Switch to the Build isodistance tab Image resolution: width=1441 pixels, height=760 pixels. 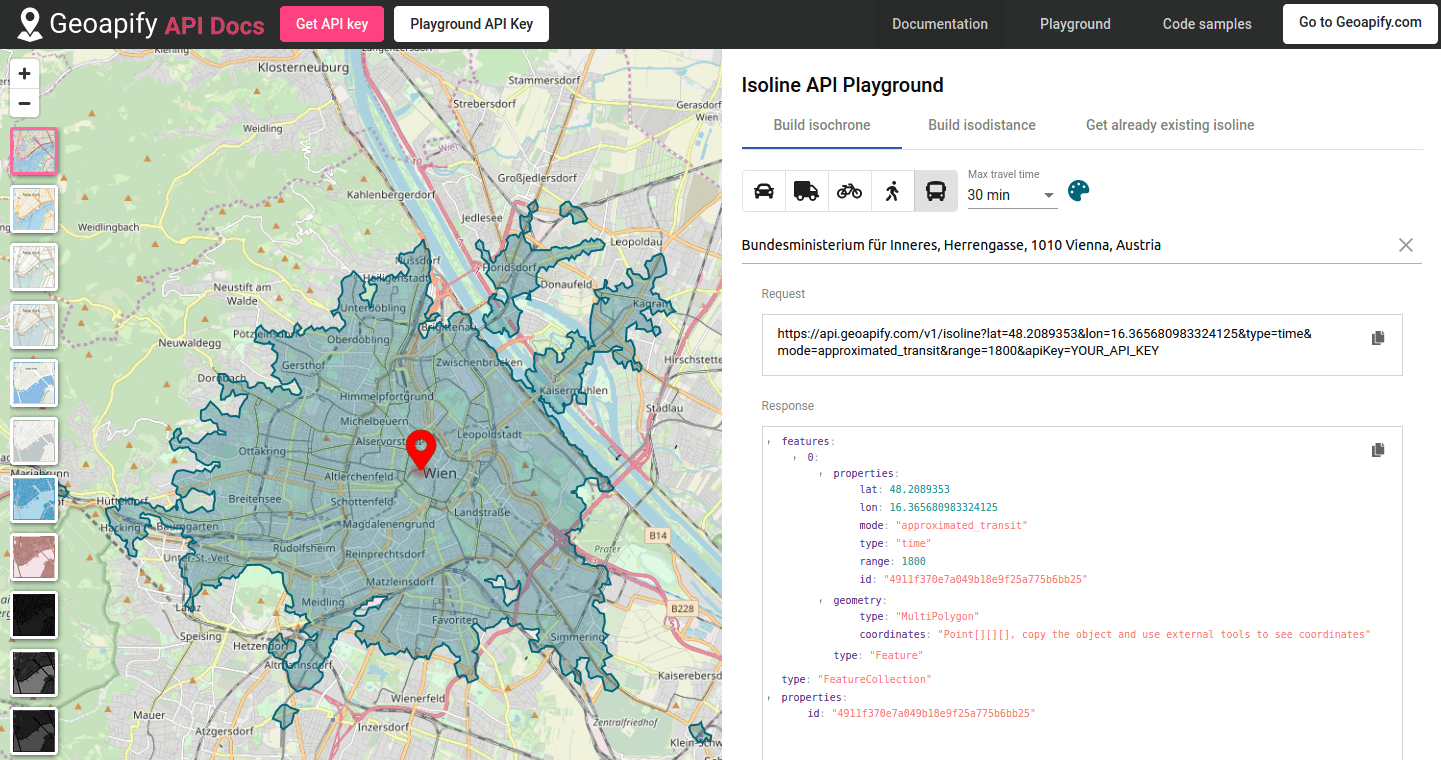coord(982,125)
